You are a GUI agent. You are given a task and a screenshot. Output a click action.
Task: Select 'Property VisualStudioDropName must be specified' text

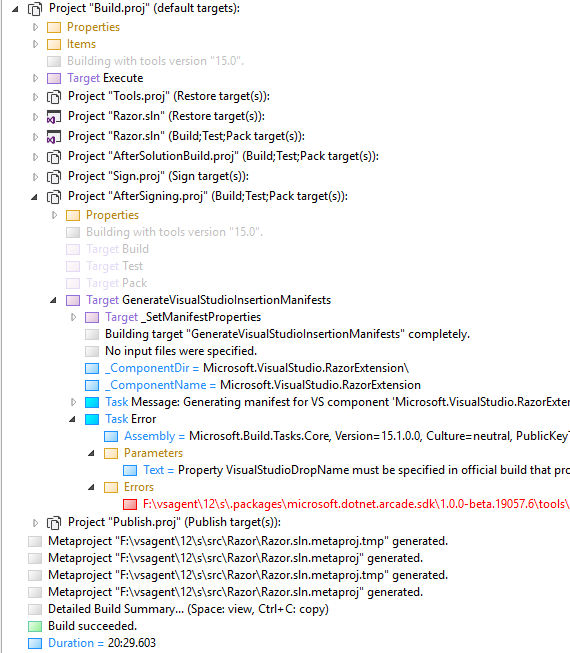click(373, 471)
